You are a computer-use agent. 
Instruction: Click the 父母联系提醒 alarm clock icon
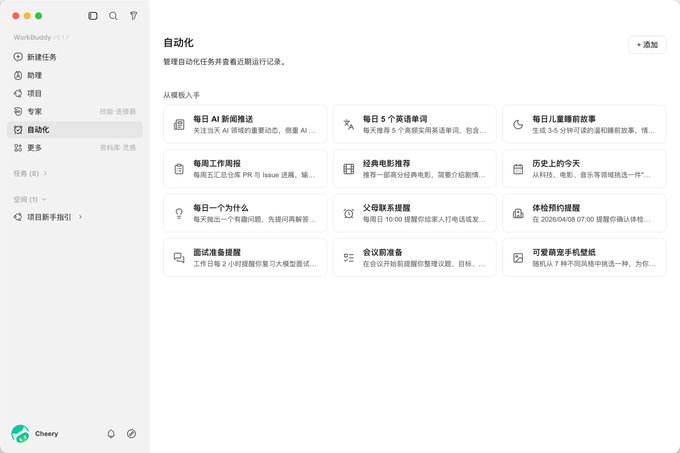click(349, 213)
